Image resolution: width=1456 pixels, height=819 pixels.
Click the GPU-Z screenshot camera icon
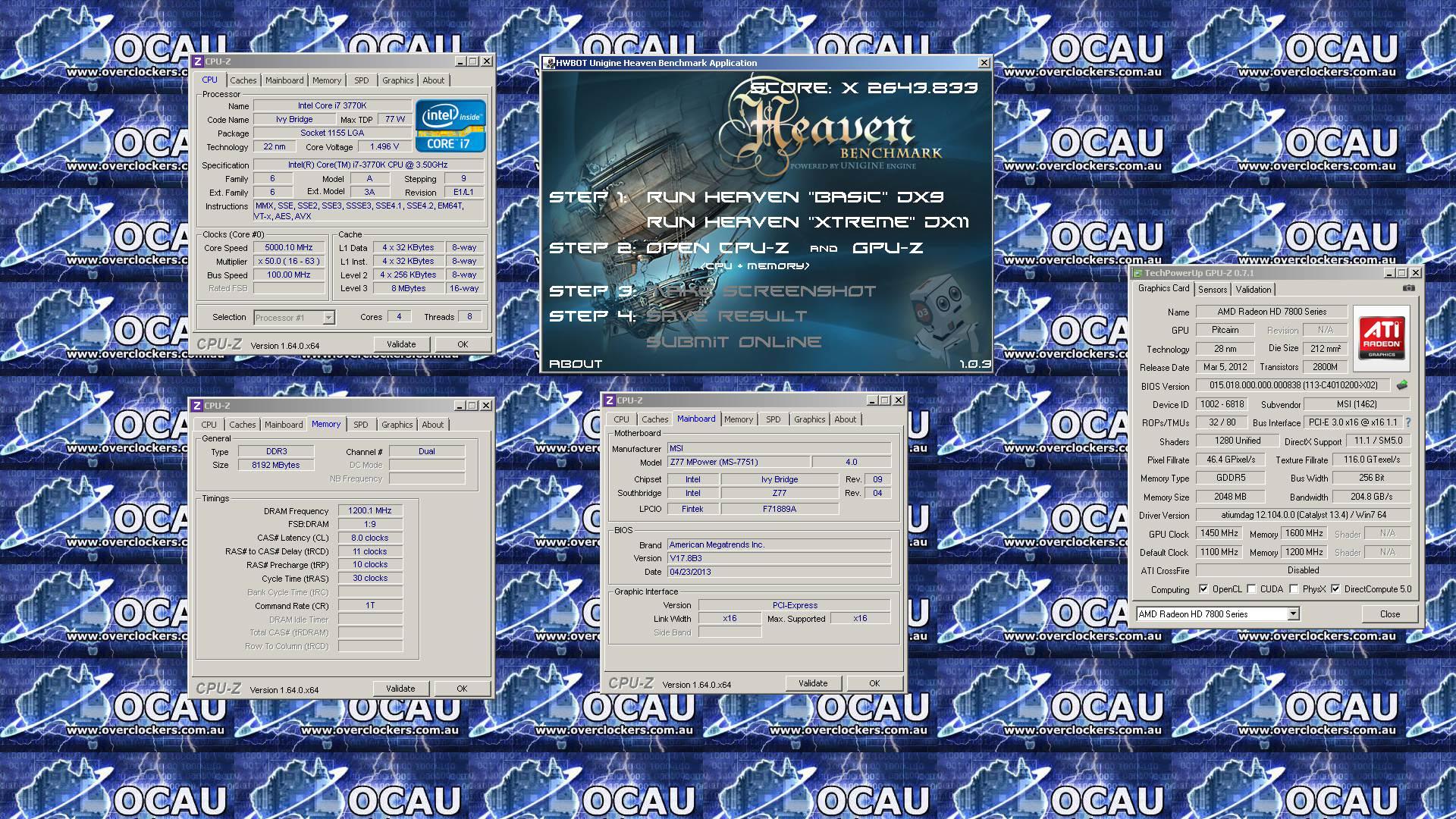point(1408,288)
